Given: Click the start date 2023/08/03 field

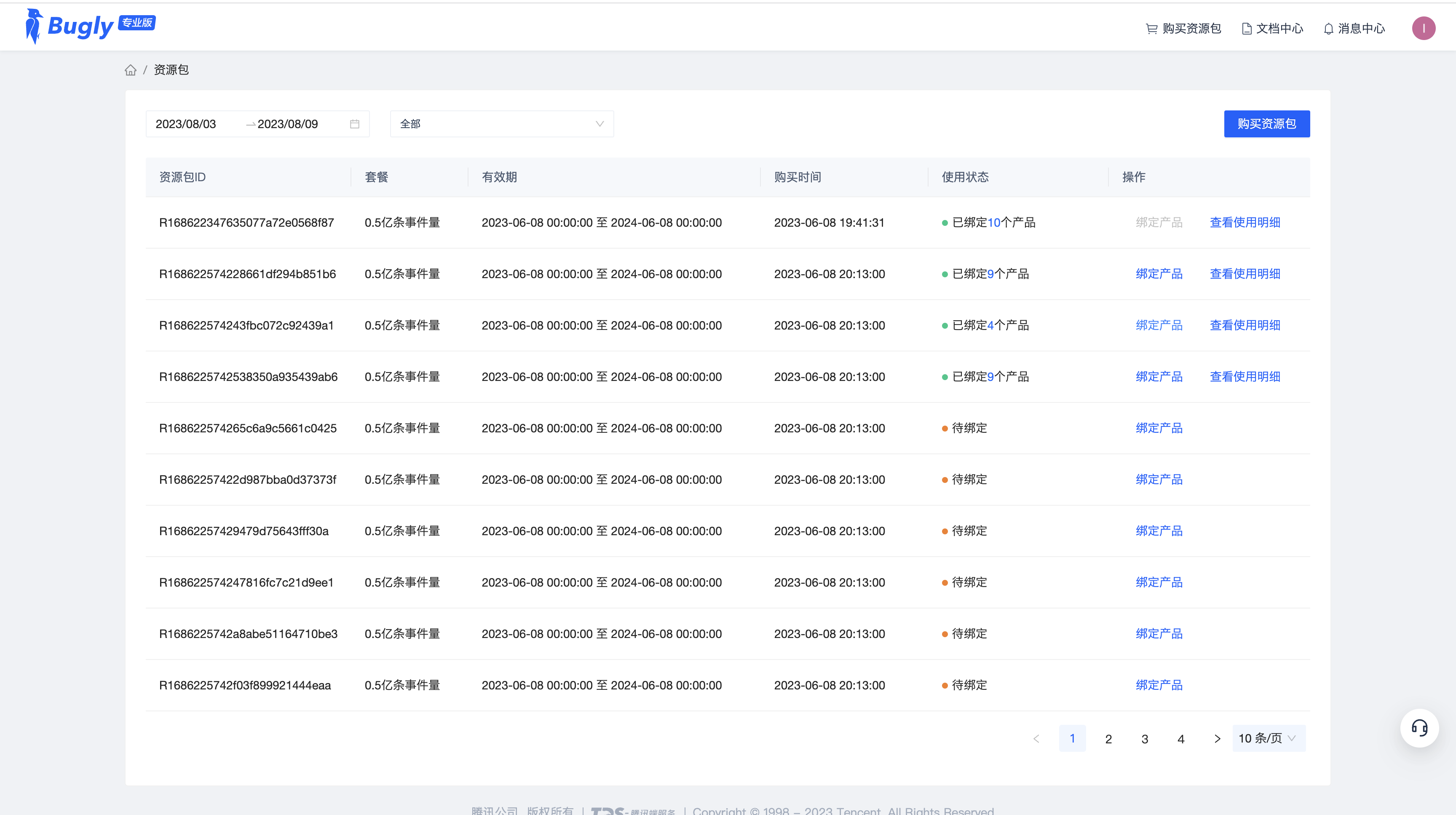Looking at the screenshot, I should coord(186,124).
